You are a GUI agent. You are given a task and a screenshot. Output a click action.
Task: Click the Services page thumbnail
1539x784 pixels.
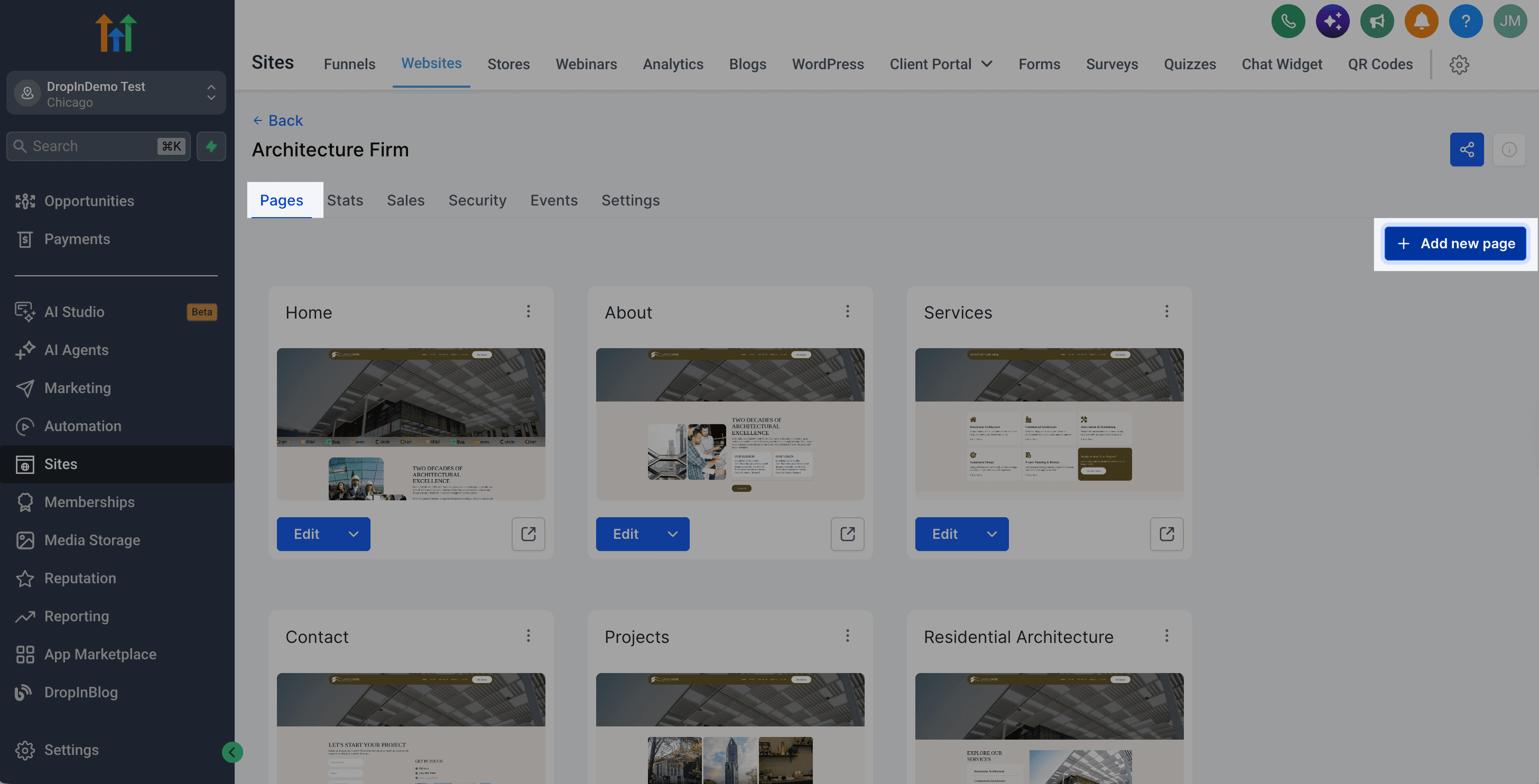[x=1049, y=424]
